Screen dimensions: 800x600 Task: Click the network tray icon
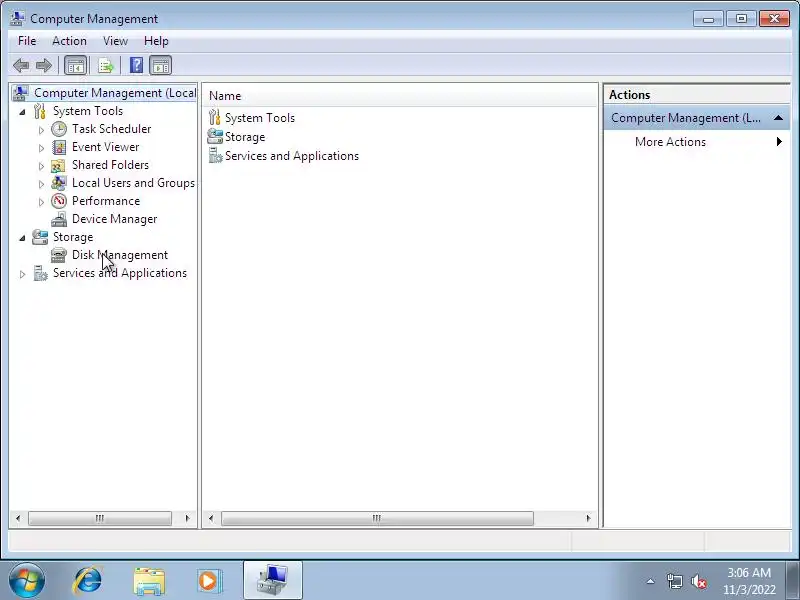tap(674, 581)
